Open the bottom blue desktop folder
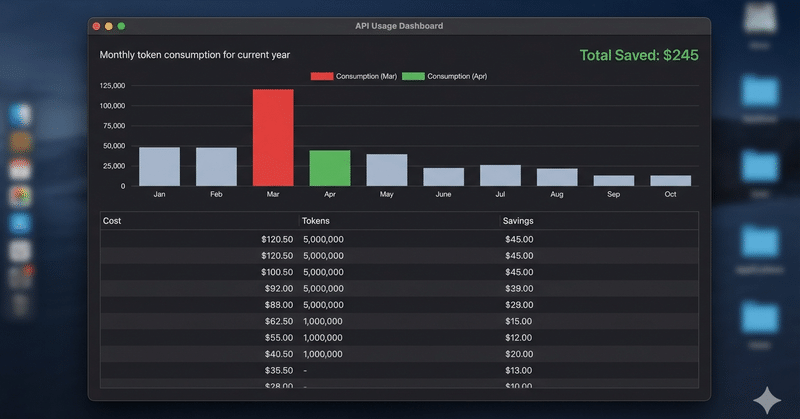This screenshot has height=419, width=800. click(x=760, y=317)
